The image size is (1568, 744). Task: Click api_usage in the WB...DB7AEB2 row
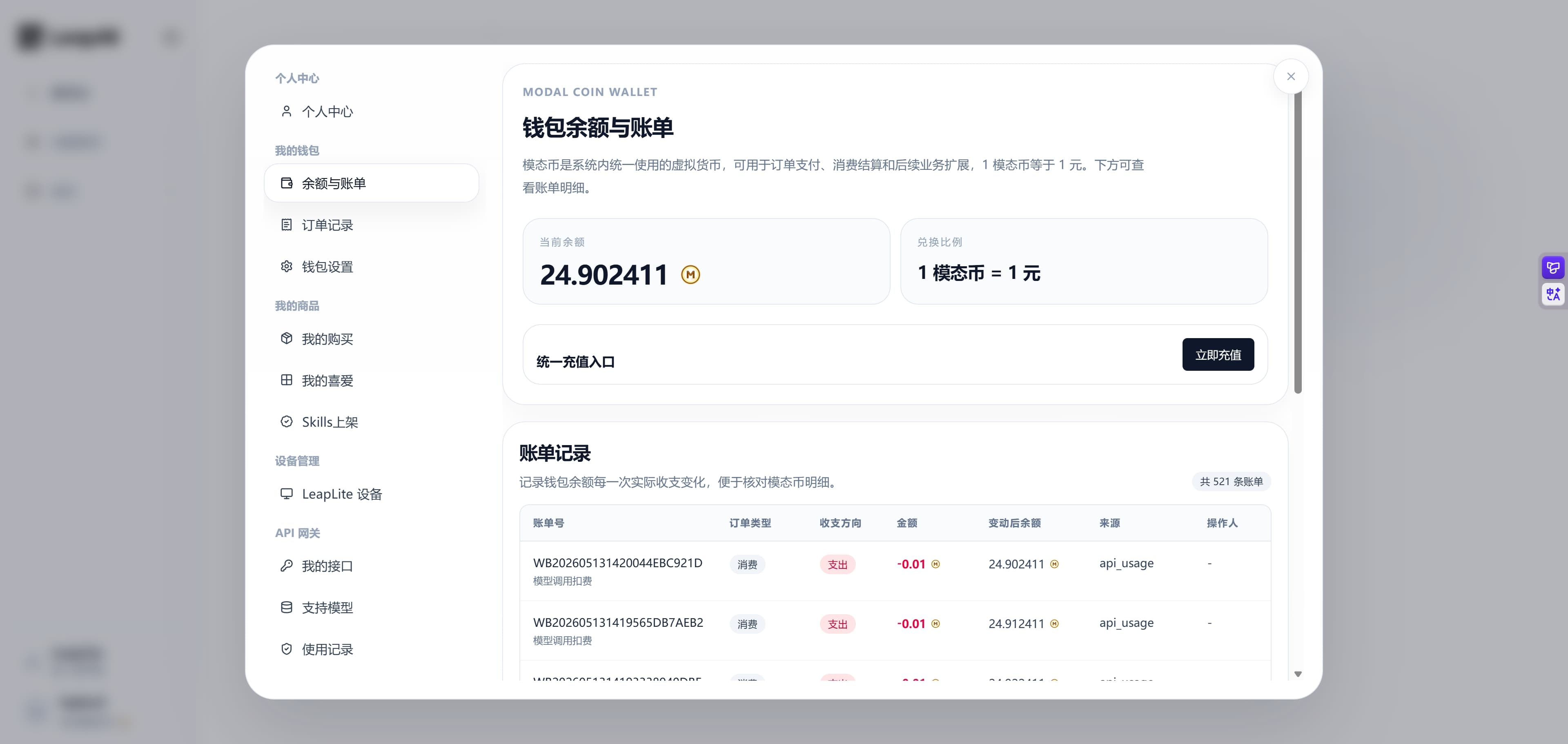pyautogui.click(x=1127, y=624)
